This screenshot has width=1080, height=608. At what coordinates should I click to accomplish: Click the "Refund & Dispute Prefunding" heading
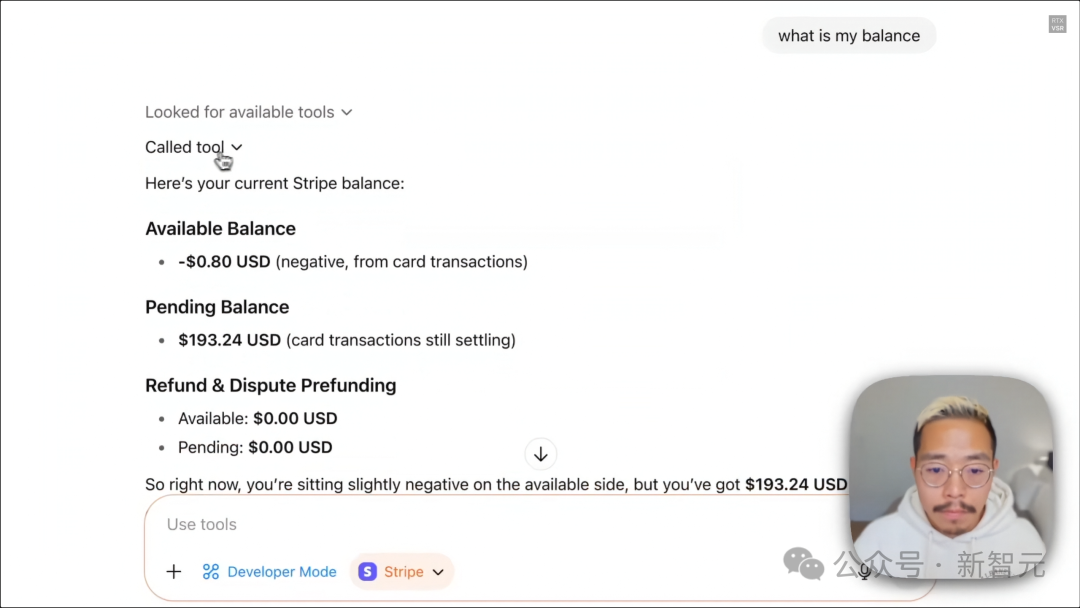click(270, 385)
